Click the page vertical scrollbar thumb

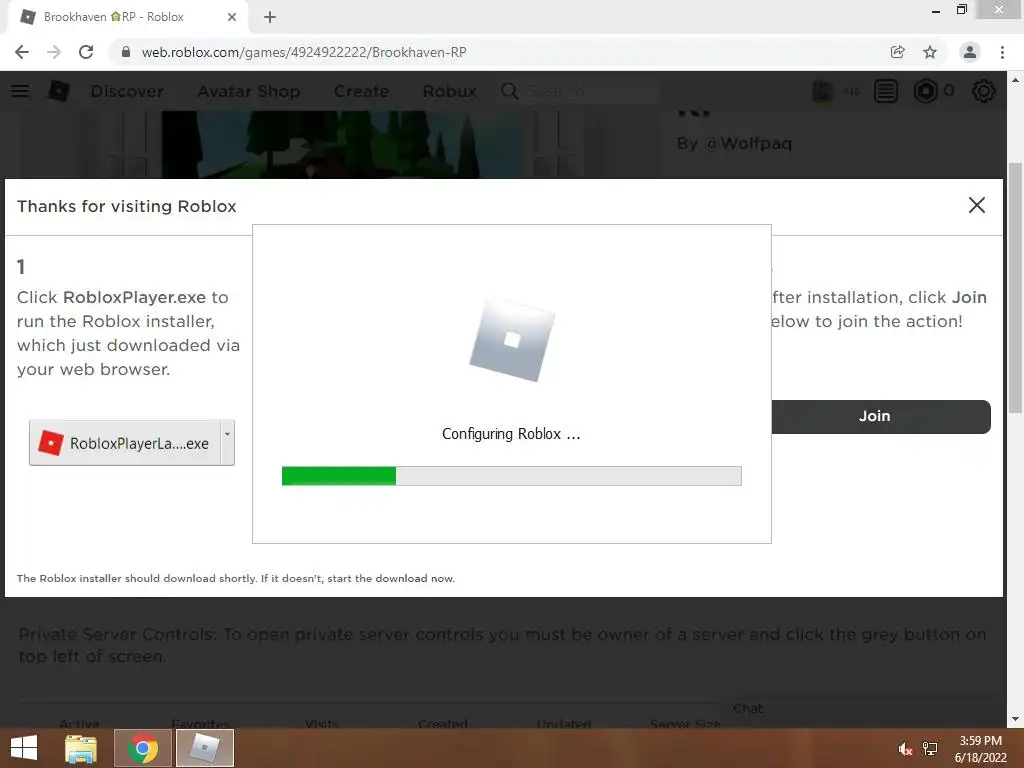[x=1015, y=287]
